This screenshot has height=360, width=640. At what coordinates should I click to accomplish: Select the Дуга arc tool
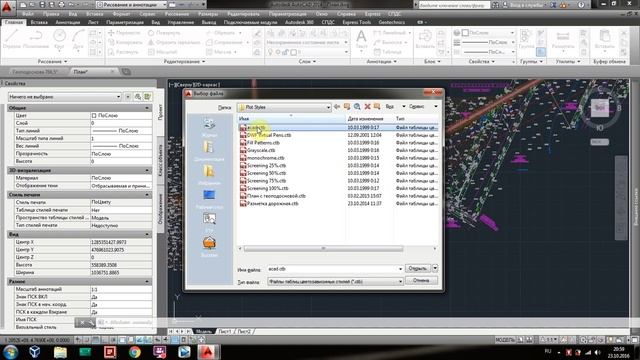pyautogui.click(x=78, y=40)
